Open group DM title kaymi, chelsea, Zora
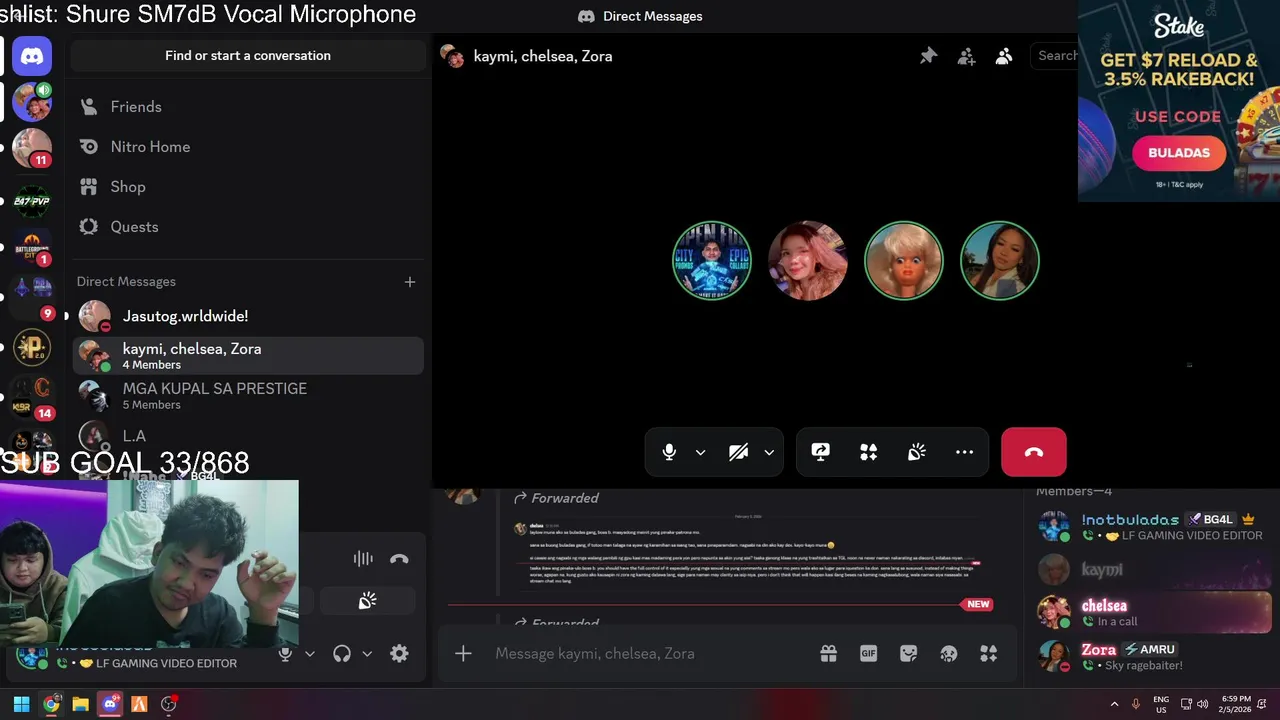Viewport: 1280px width, 720px height. tap(543, 56)
